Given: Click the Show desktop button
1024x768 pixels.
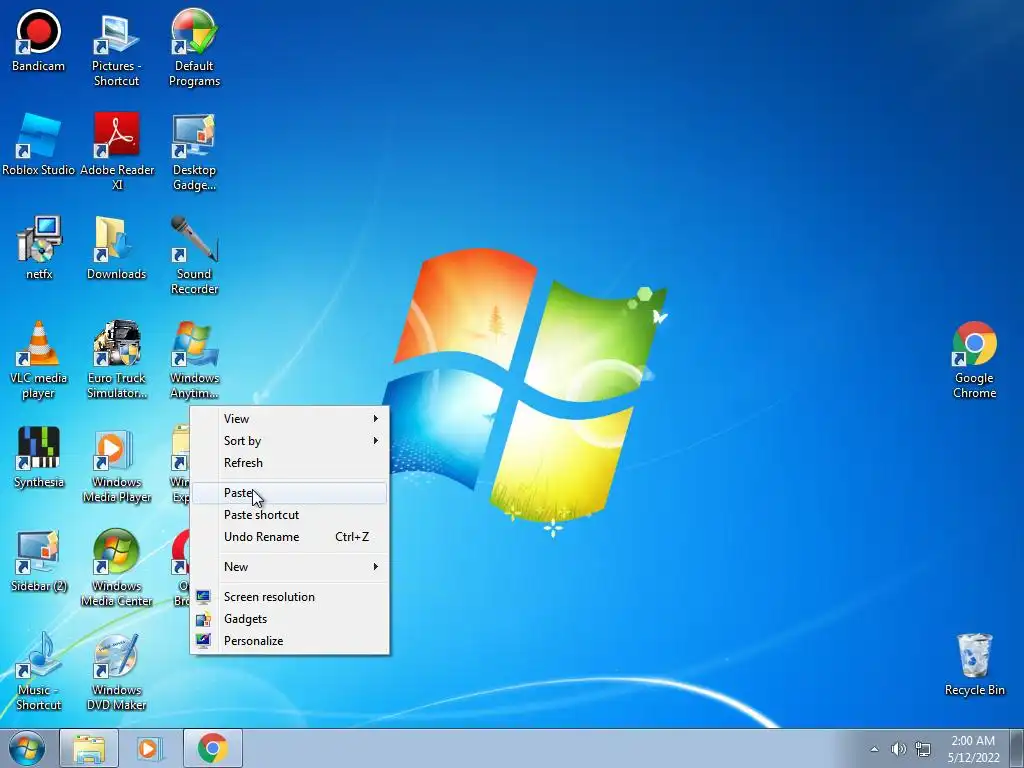Looking at the screenshot, I should 1017,748.
